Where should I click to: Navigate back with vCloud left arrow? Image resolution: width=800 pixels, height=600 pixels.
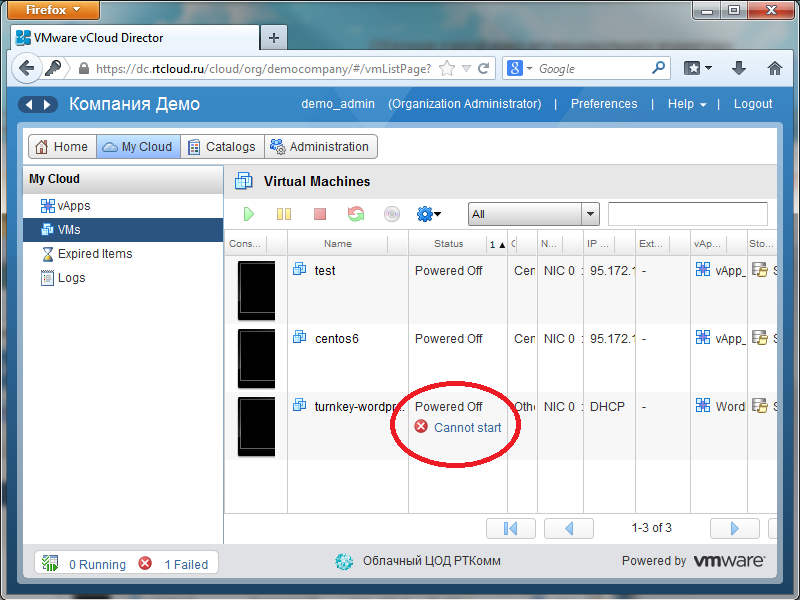point(29,105)
